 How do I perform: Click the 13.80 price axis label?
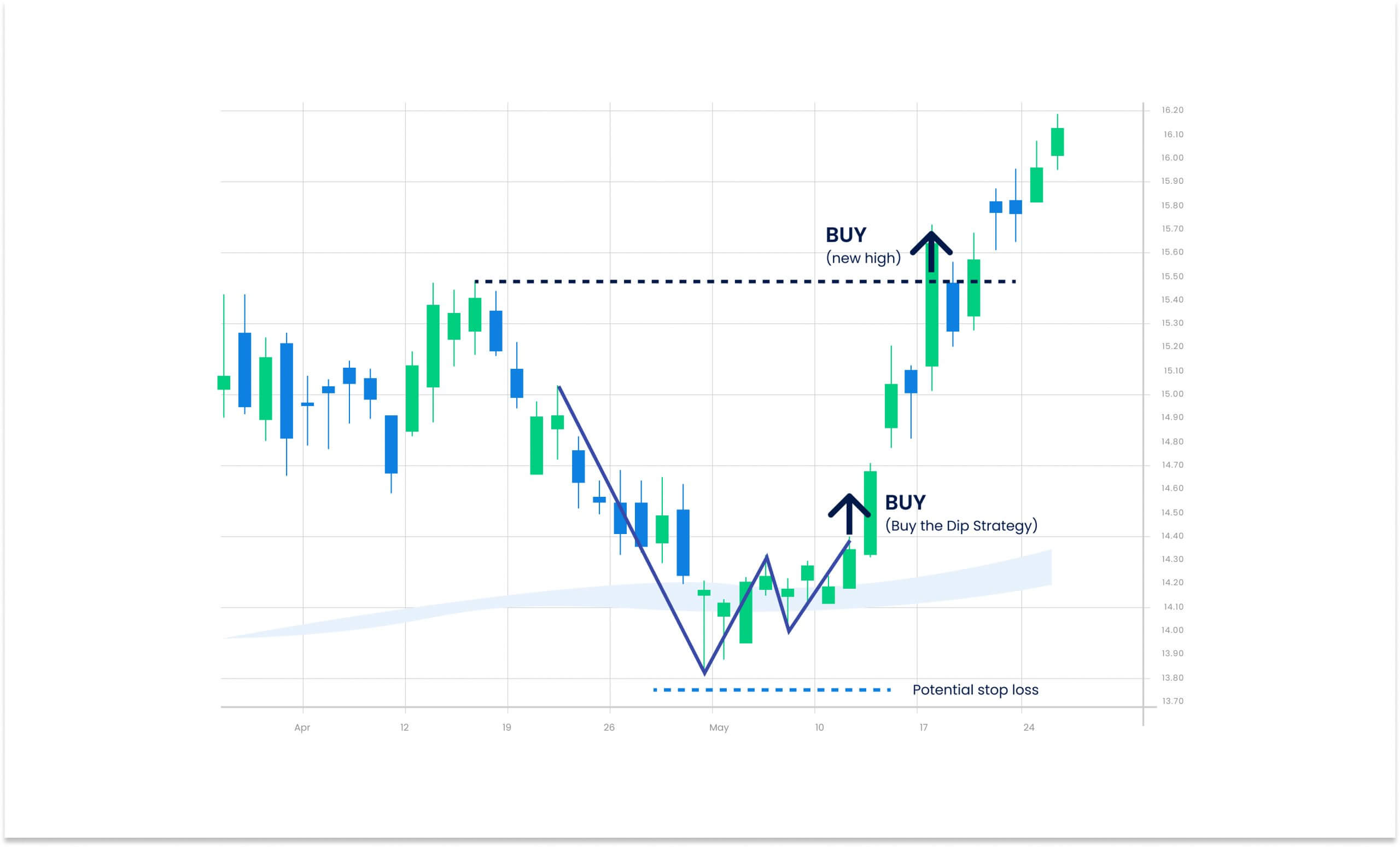(x=1172, y=677)
